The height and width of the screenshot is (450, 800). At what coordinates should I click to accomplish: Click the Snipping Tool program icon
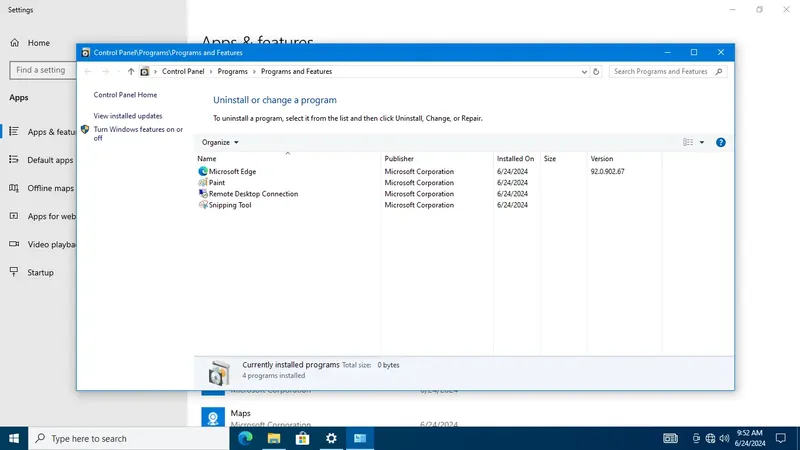(203, 205)
